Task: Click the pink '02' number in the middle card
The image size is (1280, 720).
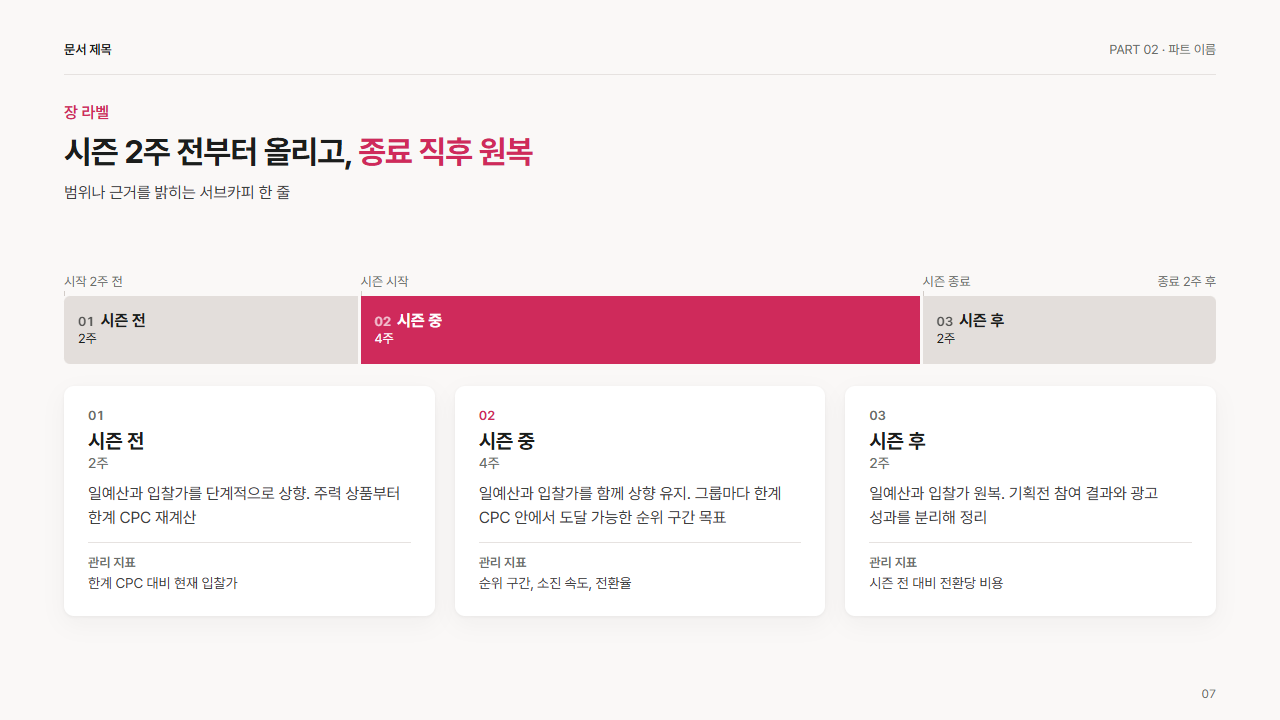Action: [487, 415]
